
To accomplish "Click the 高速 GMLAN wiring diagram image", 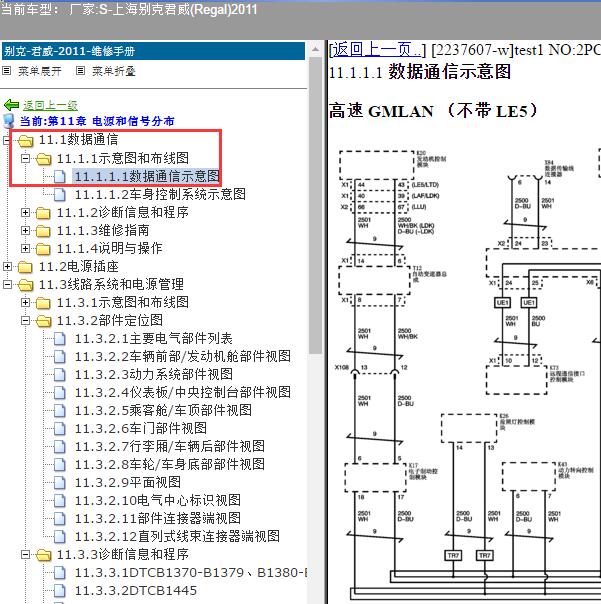I will 465,374.
